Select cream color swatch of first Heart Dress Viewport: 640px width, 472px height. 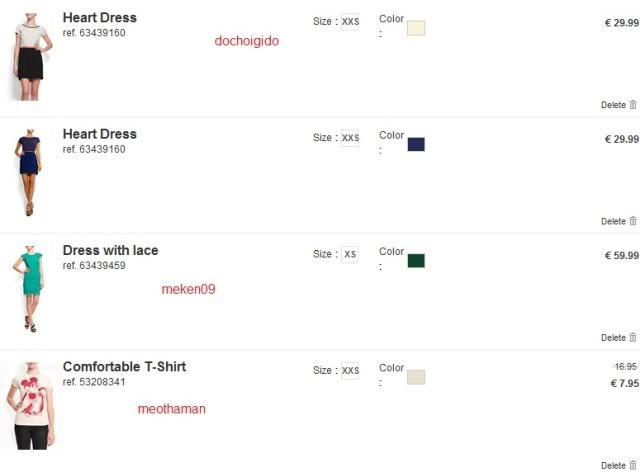coord(416,28)
